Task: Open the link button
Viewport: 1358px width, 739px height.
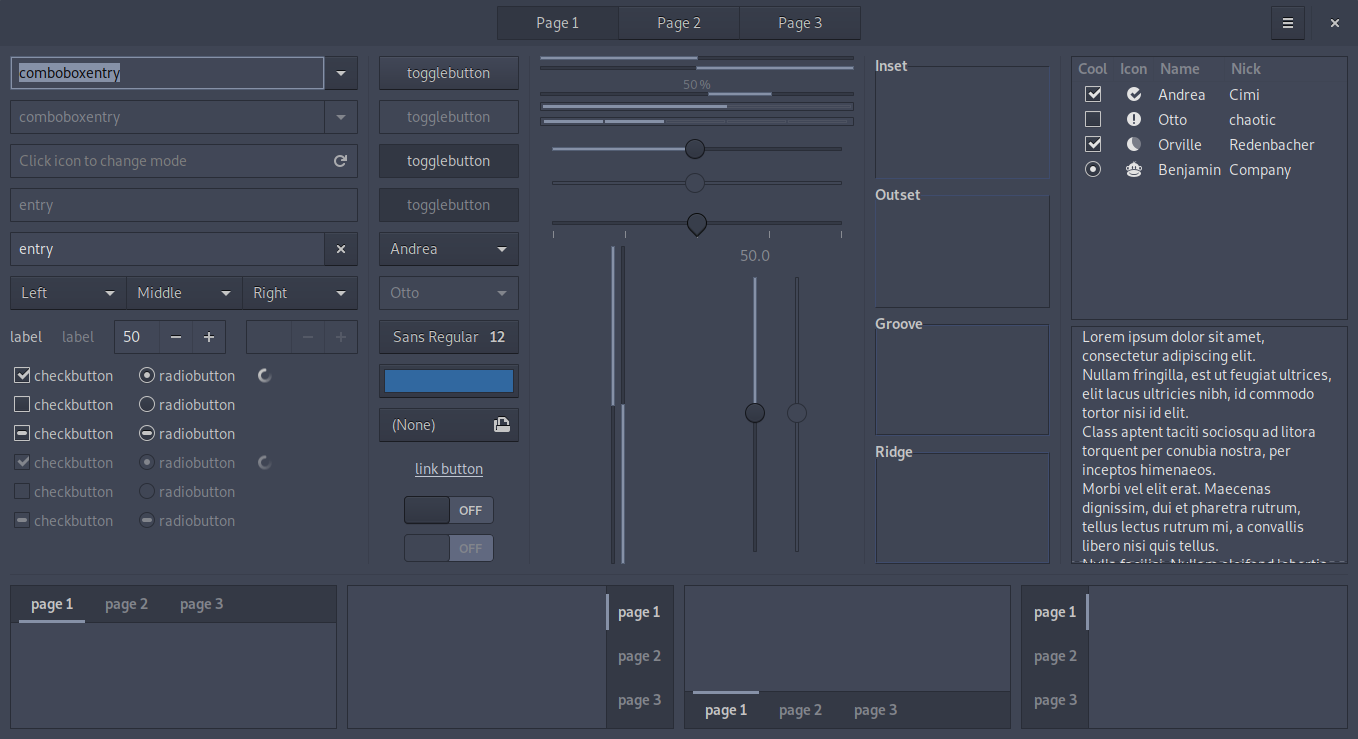Action: [x=449, y=469]
